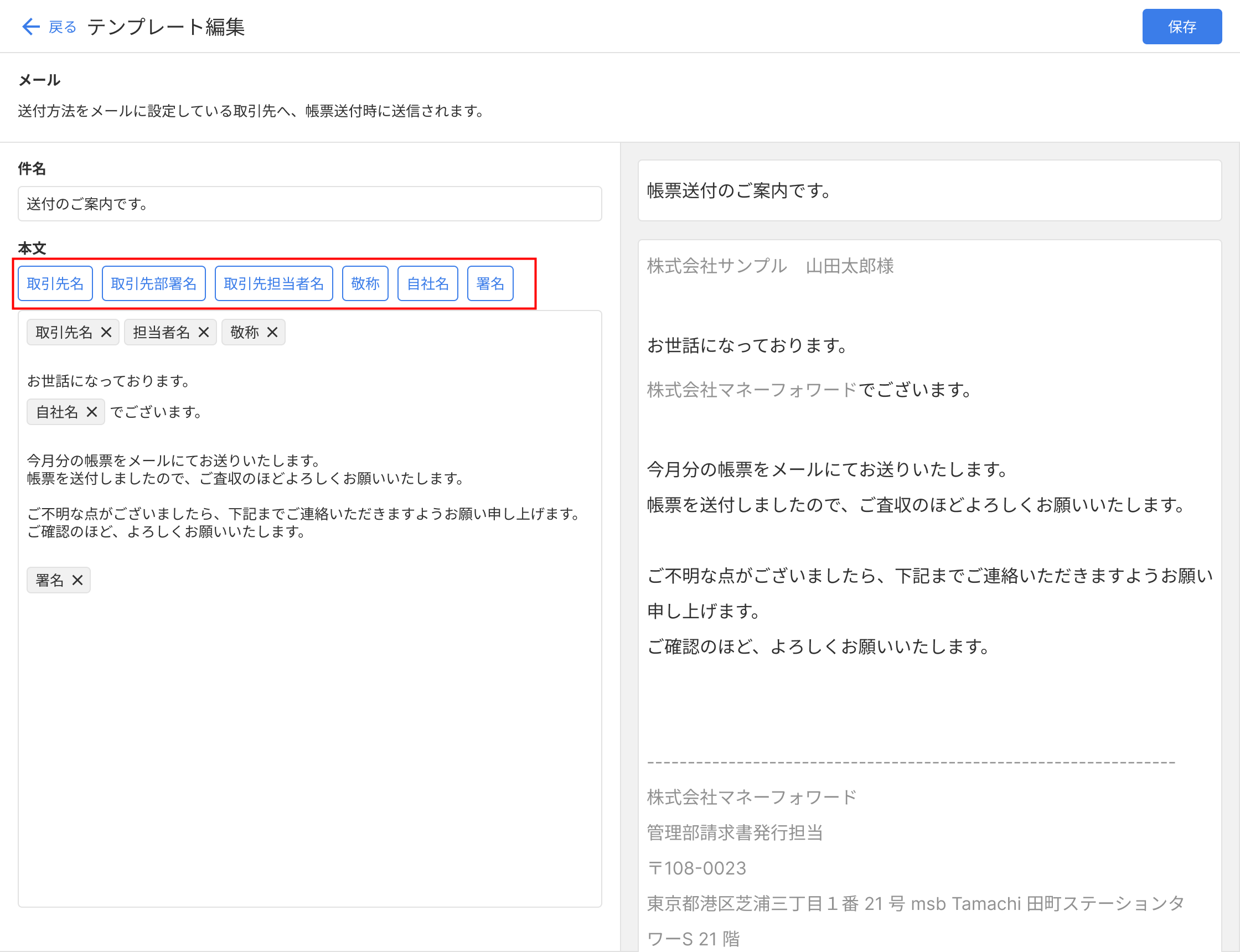Click the back arrow icon
Viewport: 1240px width, 952px height.
tap(30, 27)
